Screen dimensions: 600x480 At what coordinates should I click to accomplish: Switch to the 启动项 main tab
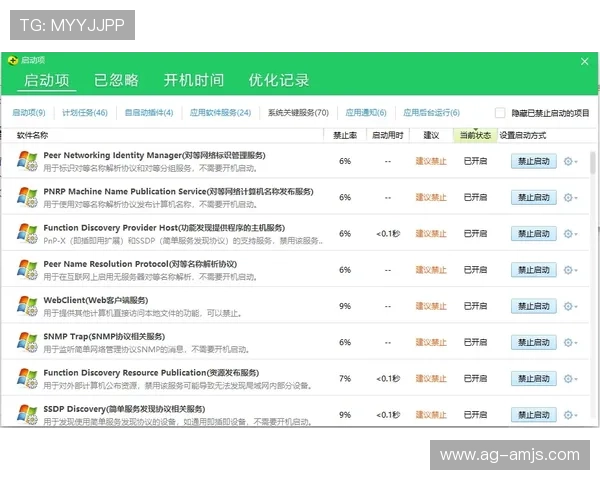(x=47, y=80)
